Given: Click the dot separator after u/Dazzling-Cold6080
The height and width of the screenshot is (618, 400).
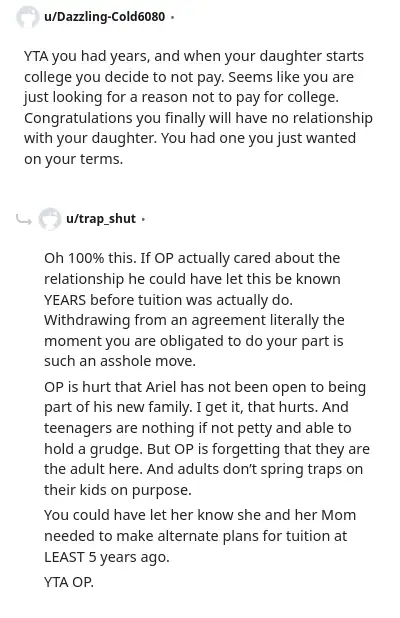Looking at the screenshot, I should click(173, 17).
